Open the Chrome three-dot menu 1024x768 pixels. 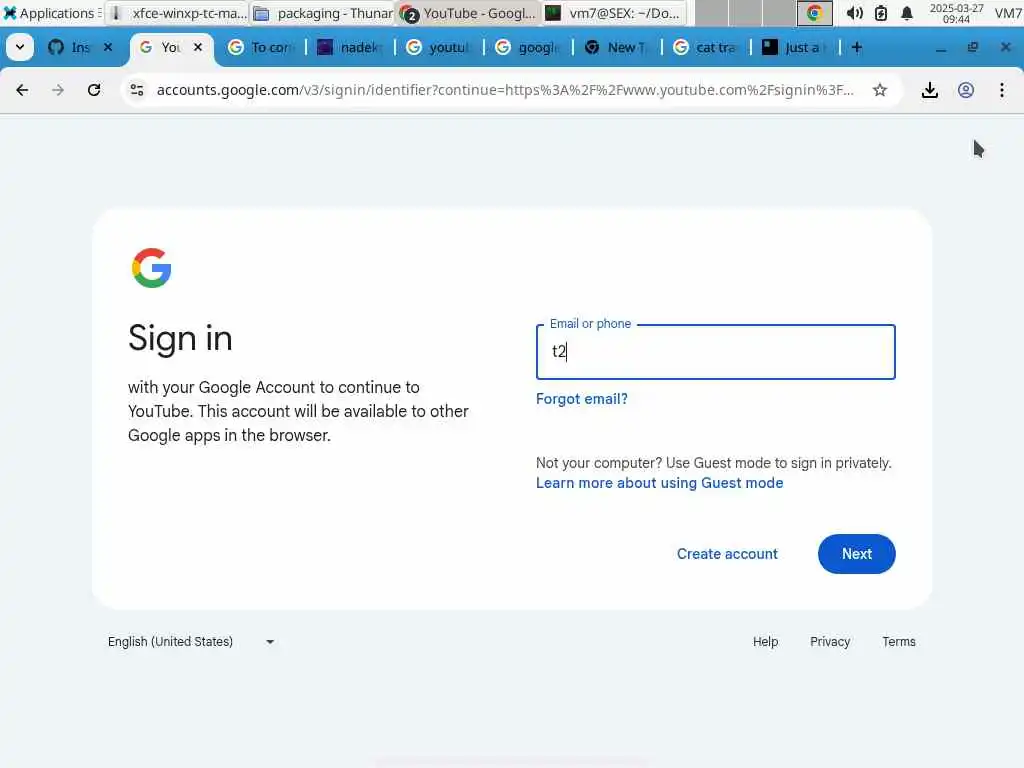point(1002,90)
